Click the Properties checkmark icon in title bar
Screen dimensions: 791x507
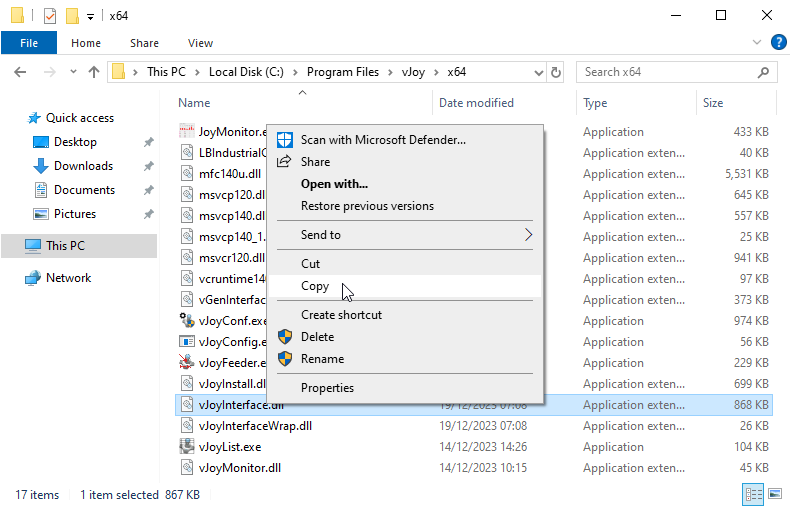50,16
